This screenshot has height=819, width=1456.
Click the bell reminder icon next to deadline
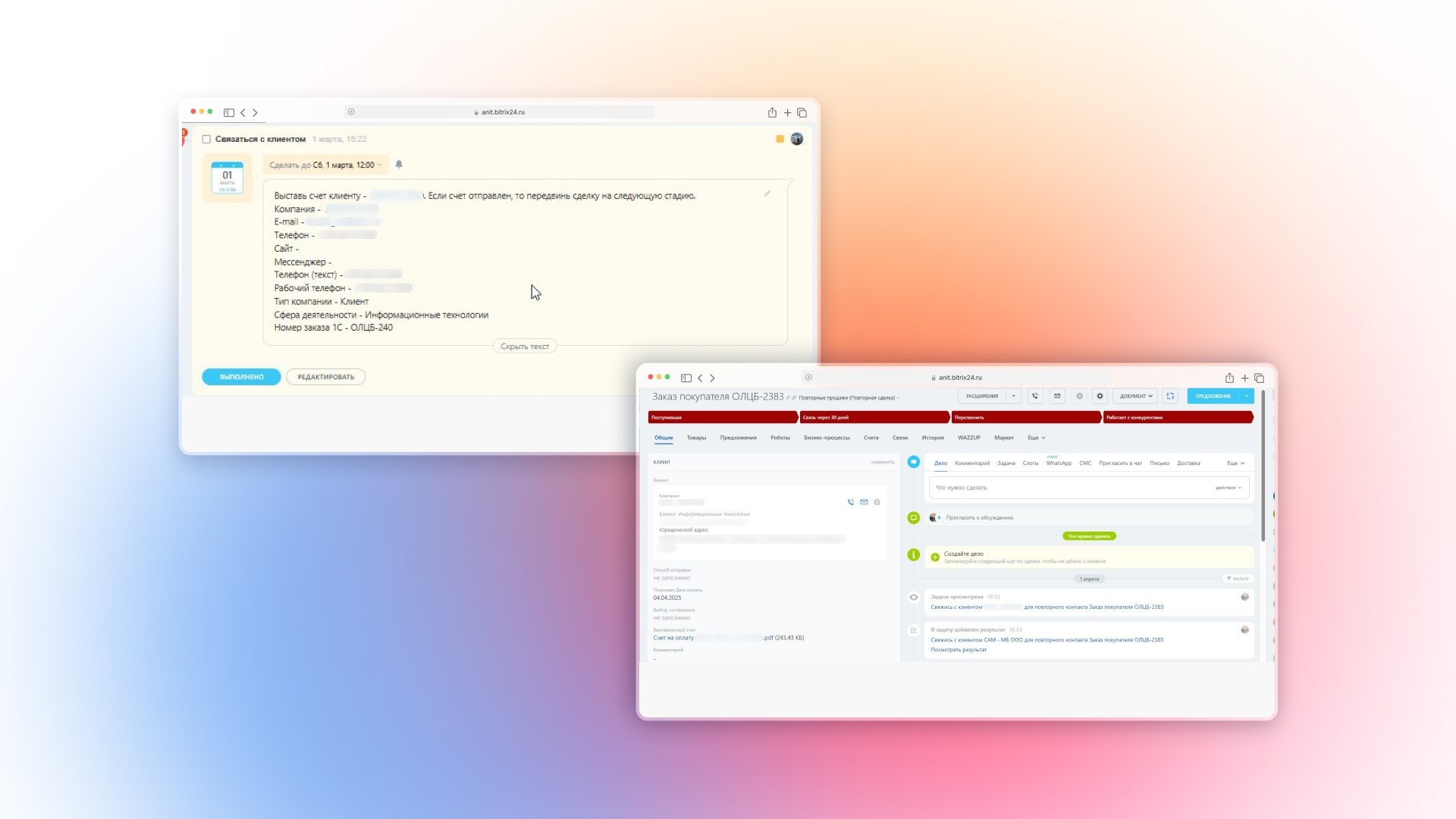(x=399, y=165)
